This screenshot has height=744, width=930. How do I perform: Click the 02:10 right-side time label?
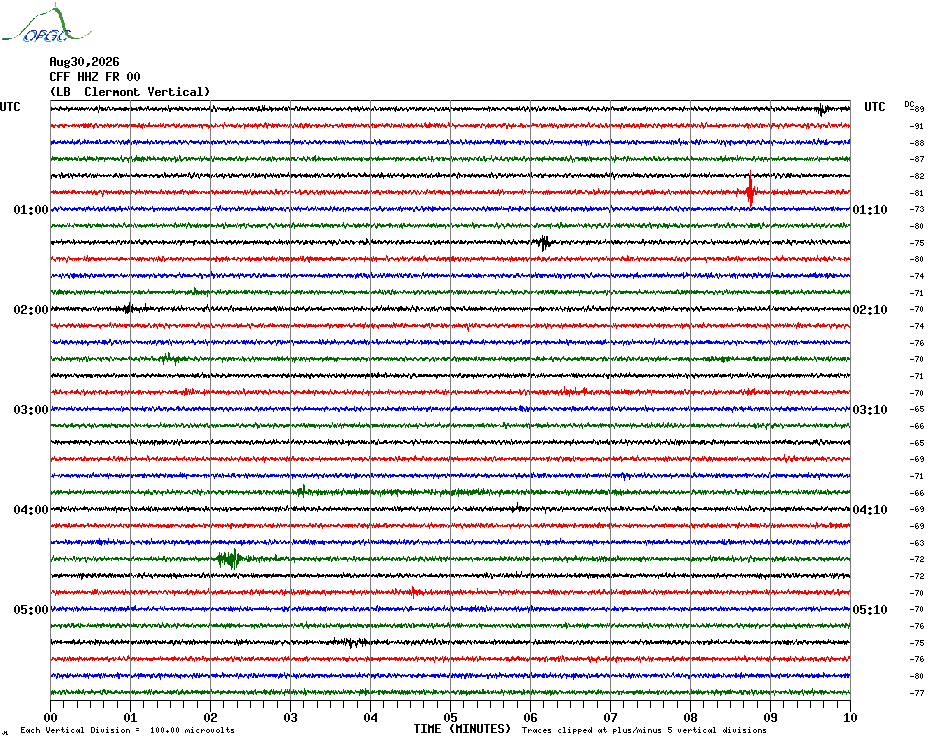point(870,310)
